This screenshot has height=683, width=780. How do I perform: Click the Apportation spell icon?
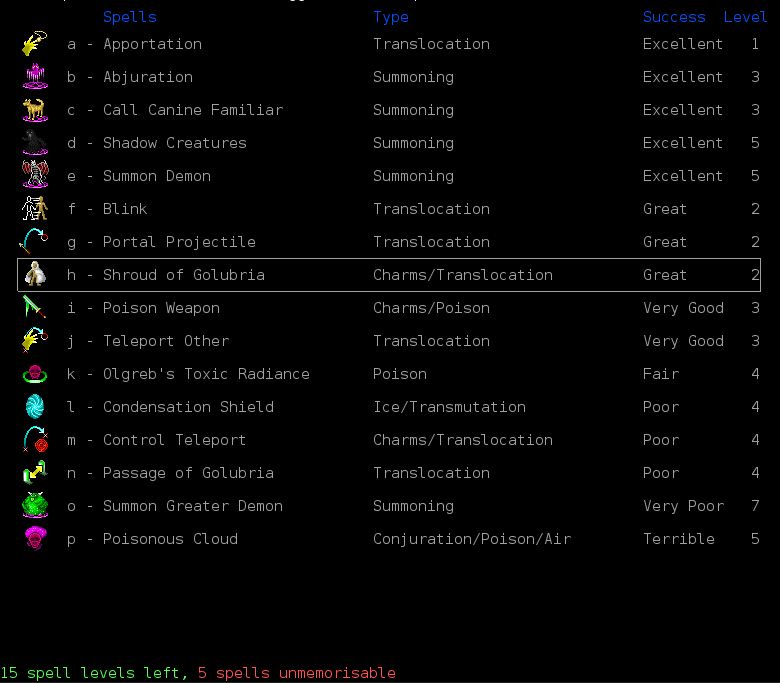click(x=35, y=44)
